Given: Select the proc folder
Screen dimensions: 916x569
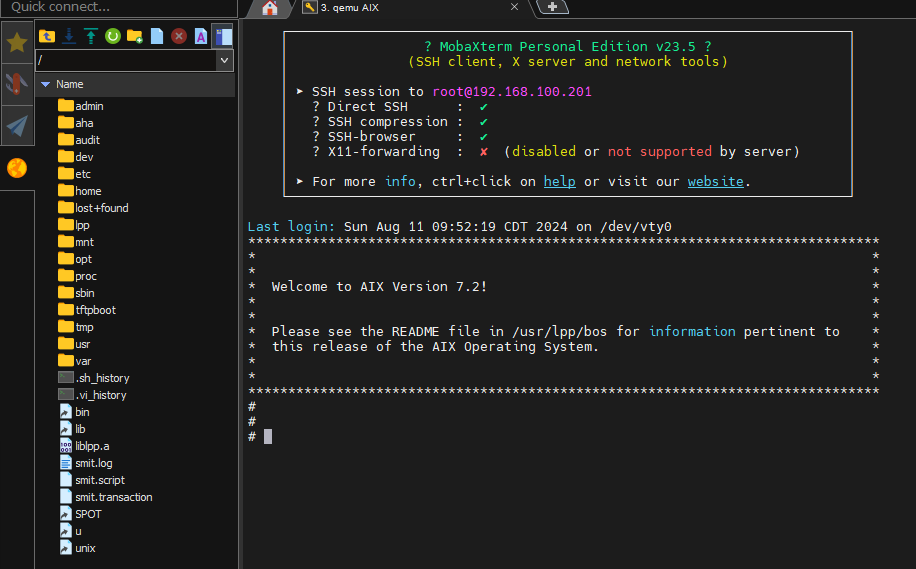Looking at the screenshot, I should tap(78, 276).
